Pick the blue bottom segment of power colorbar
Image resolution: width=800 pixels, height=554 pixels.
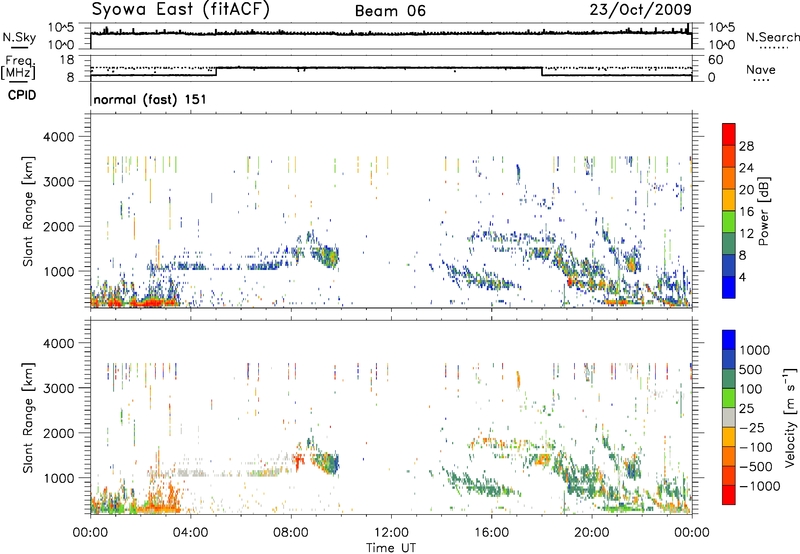(x=729, y=287)
